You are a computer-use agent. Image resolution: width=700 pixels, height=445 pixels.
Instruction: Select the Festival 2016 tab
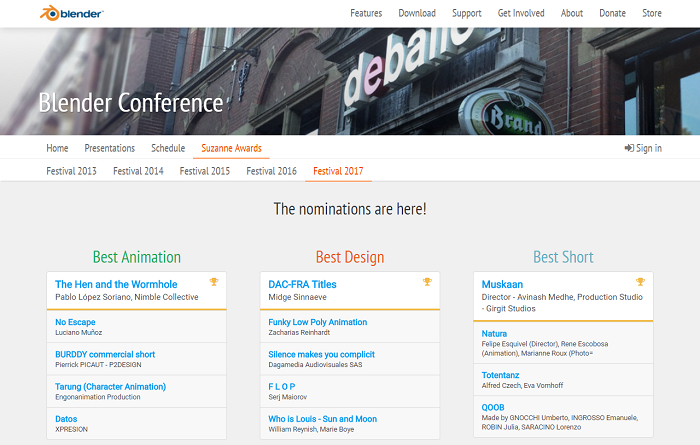point(271,171)
